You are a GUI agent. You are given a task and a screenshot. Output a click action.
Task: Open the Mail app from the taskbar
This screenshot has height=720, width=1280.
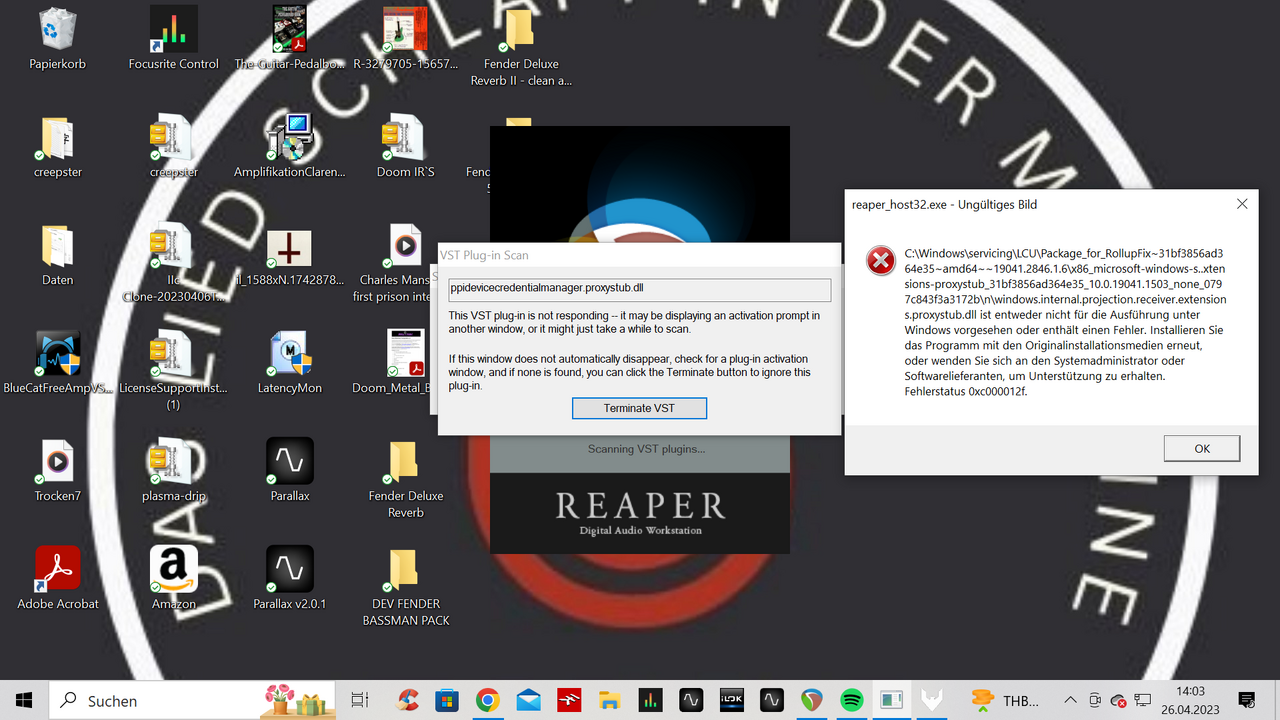pos(529,700)
